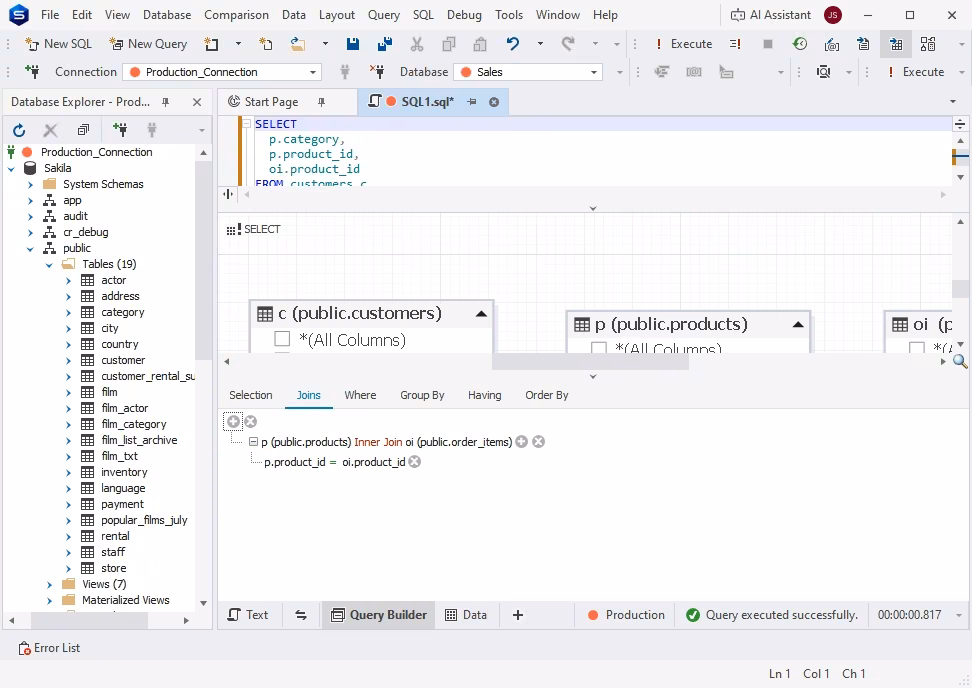
Task: Expand the System Schemas node
Action: (x=30, y=185)
